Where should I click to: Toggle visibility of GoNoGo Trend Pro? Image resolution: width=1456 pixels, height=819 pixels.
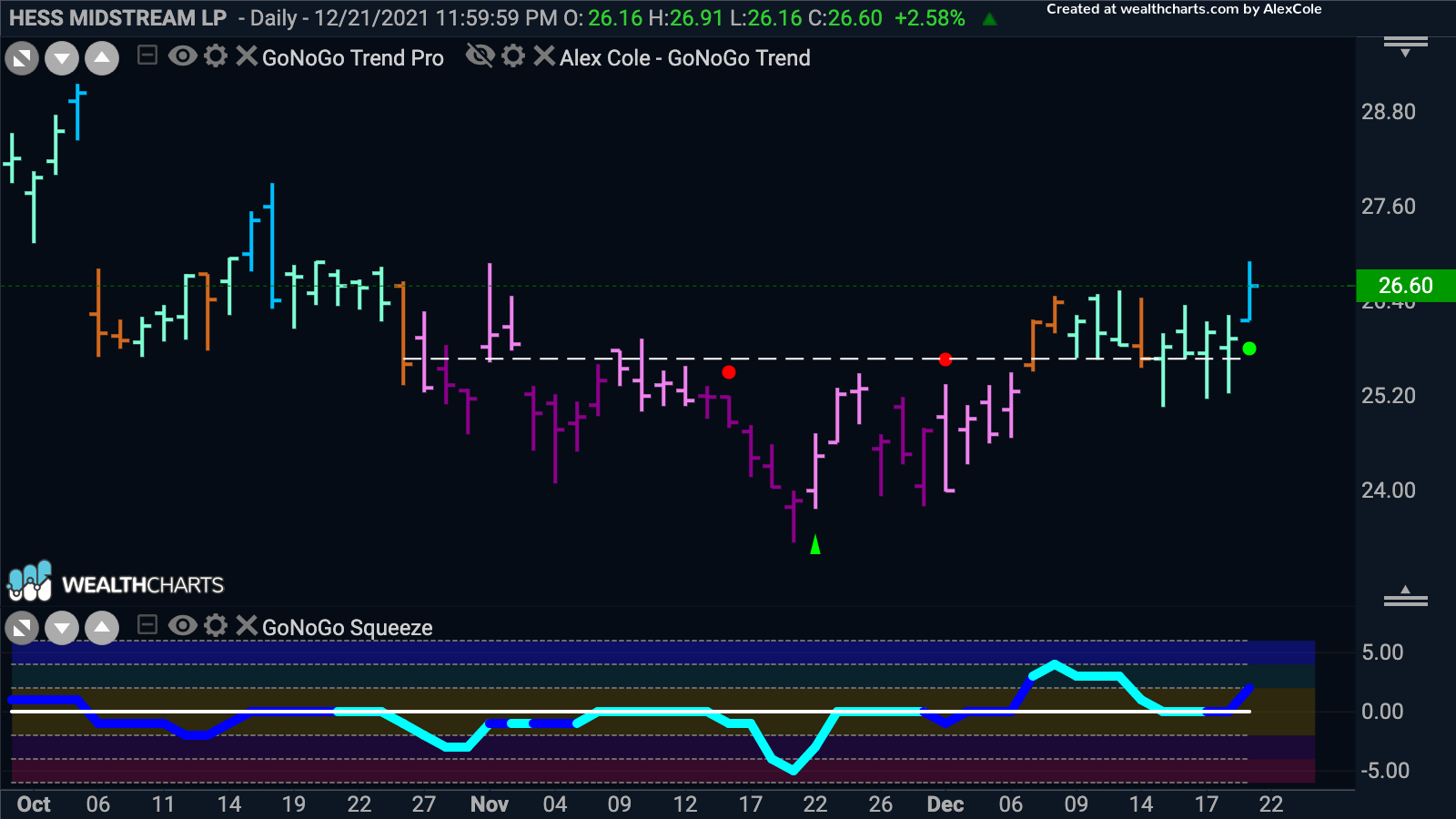pyautogui.click(x=182, y=56)
